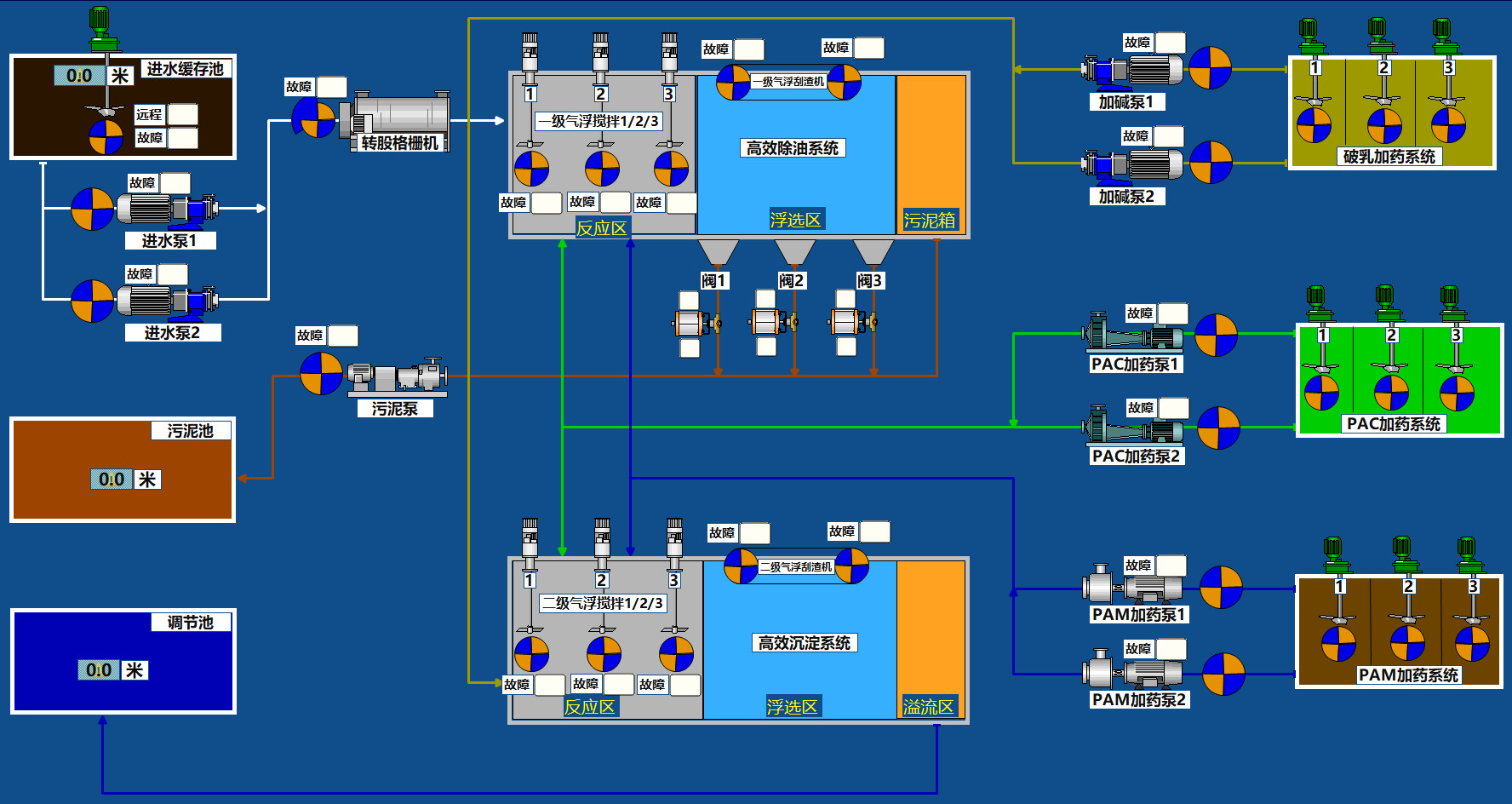Click the 远程 remote indicator box
Viewport: 1512px width, 804px height.
point(182,114)
